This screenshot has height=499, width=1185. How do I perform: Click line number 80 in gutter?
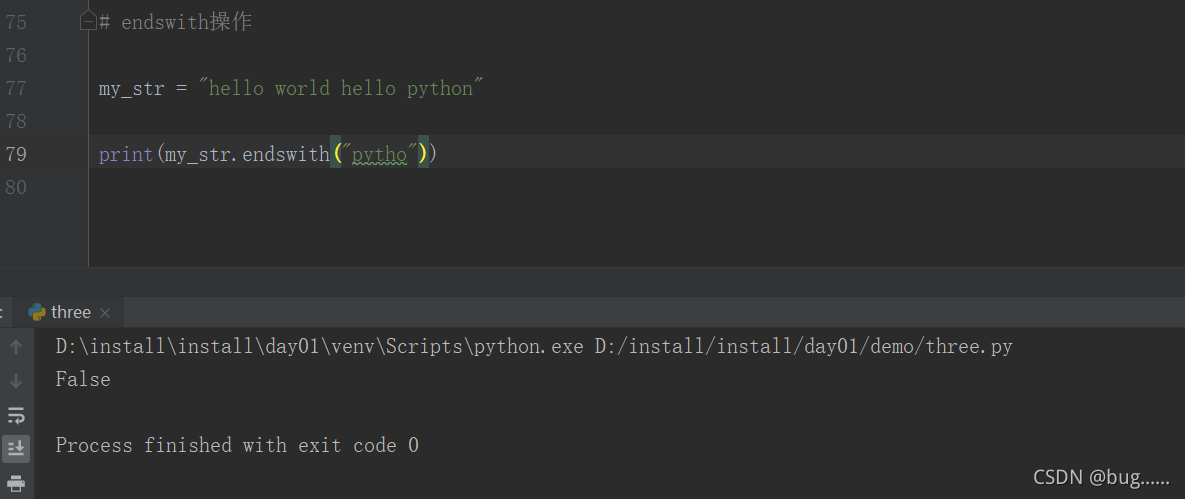pos(16,187)
